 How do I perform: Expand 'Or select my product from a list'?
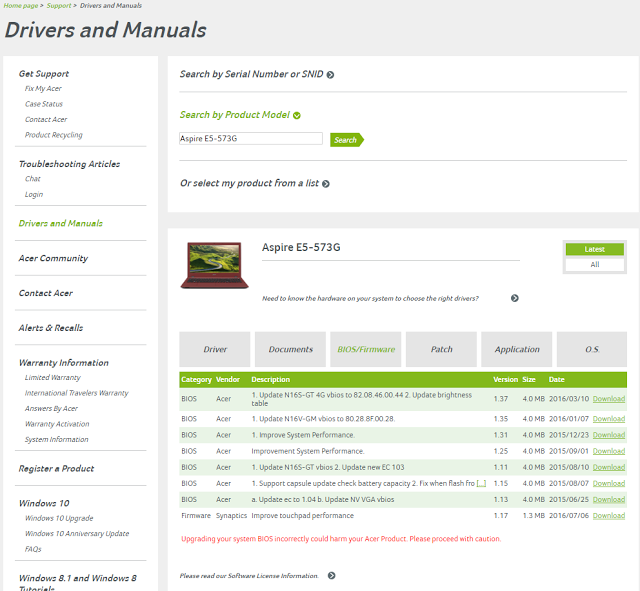click(x=326, y=184)
